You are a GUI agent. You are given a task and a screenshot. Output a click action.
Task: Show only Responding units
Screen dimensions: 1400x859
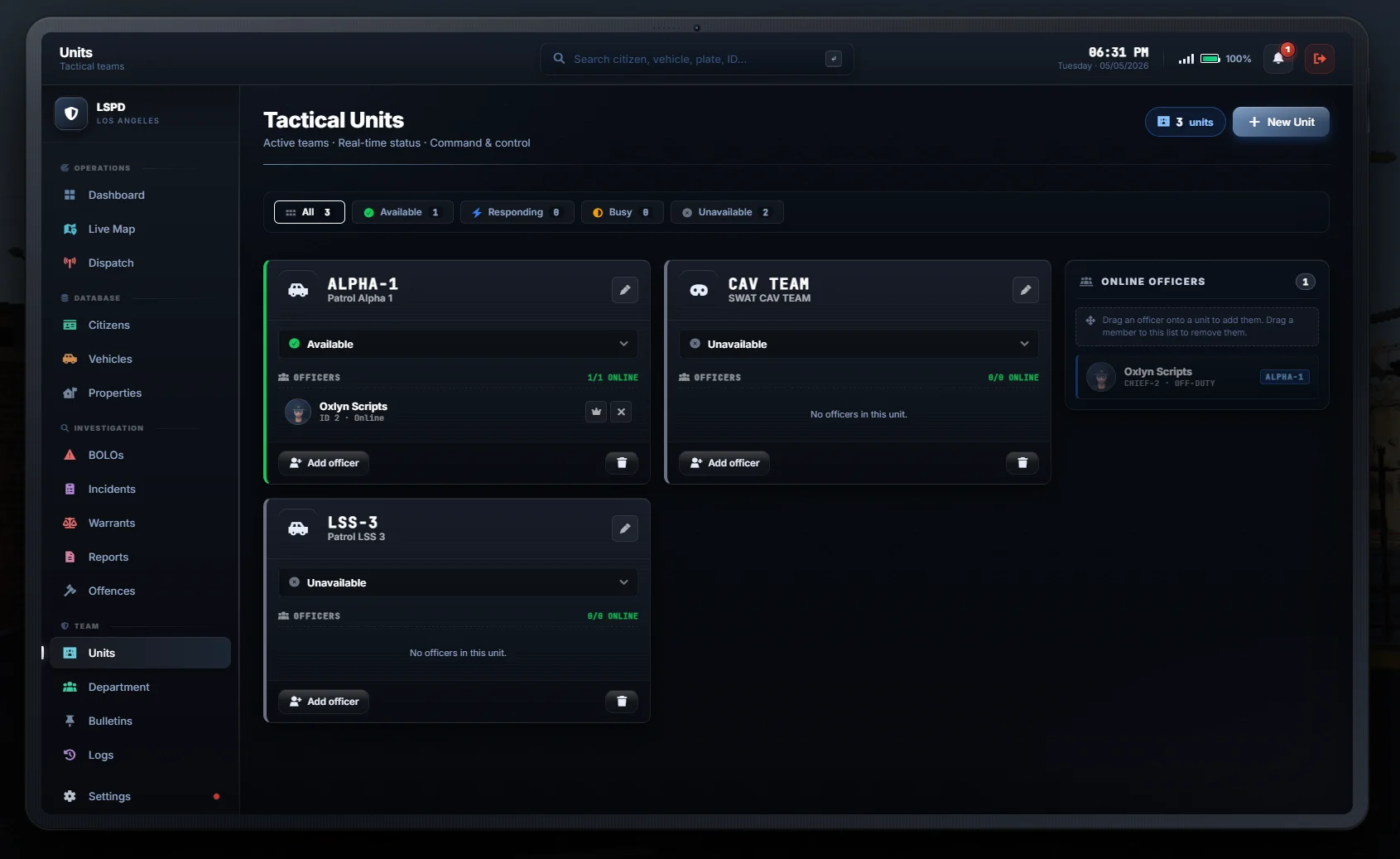517,212
